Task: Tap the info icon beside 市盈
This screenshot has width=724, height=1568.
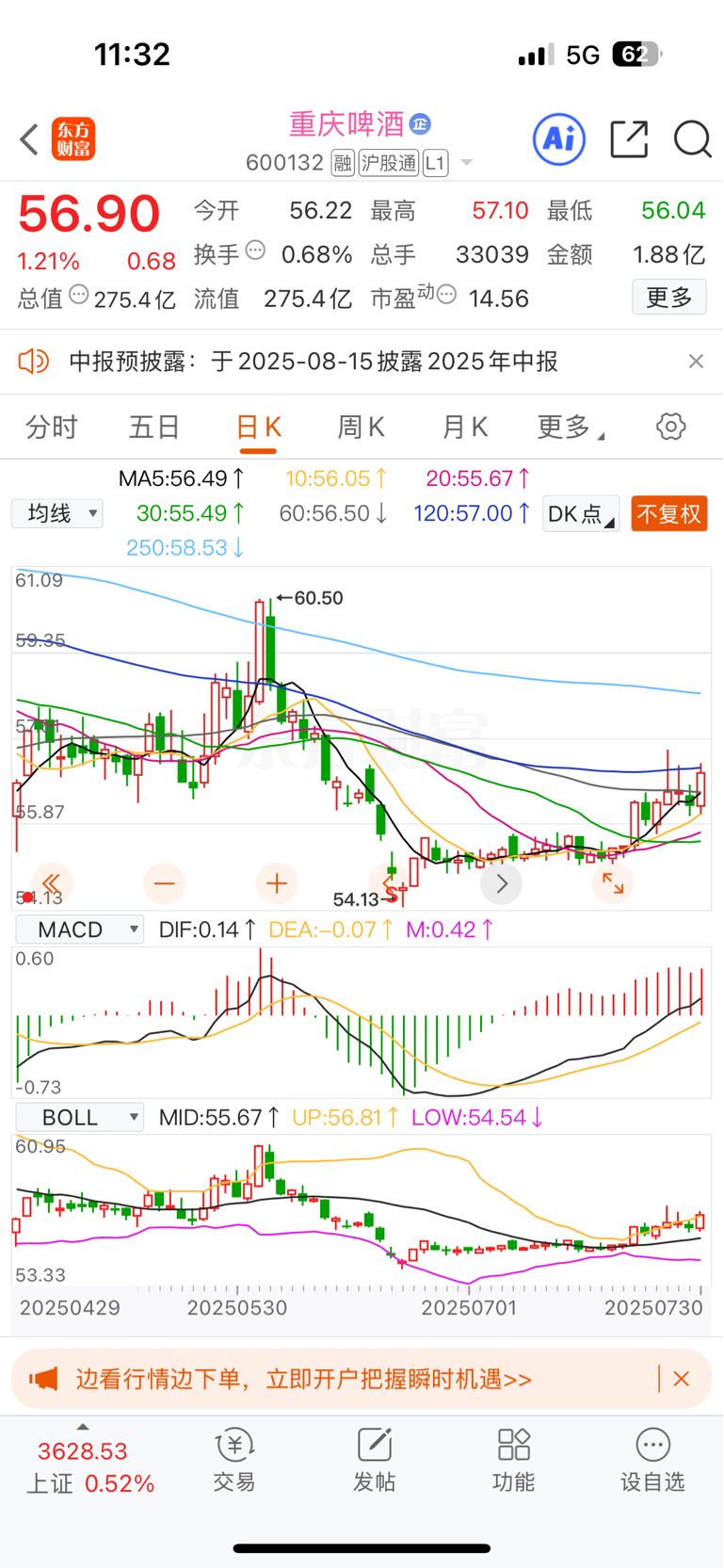Action: pyautogui.click(x=447, y=296)
